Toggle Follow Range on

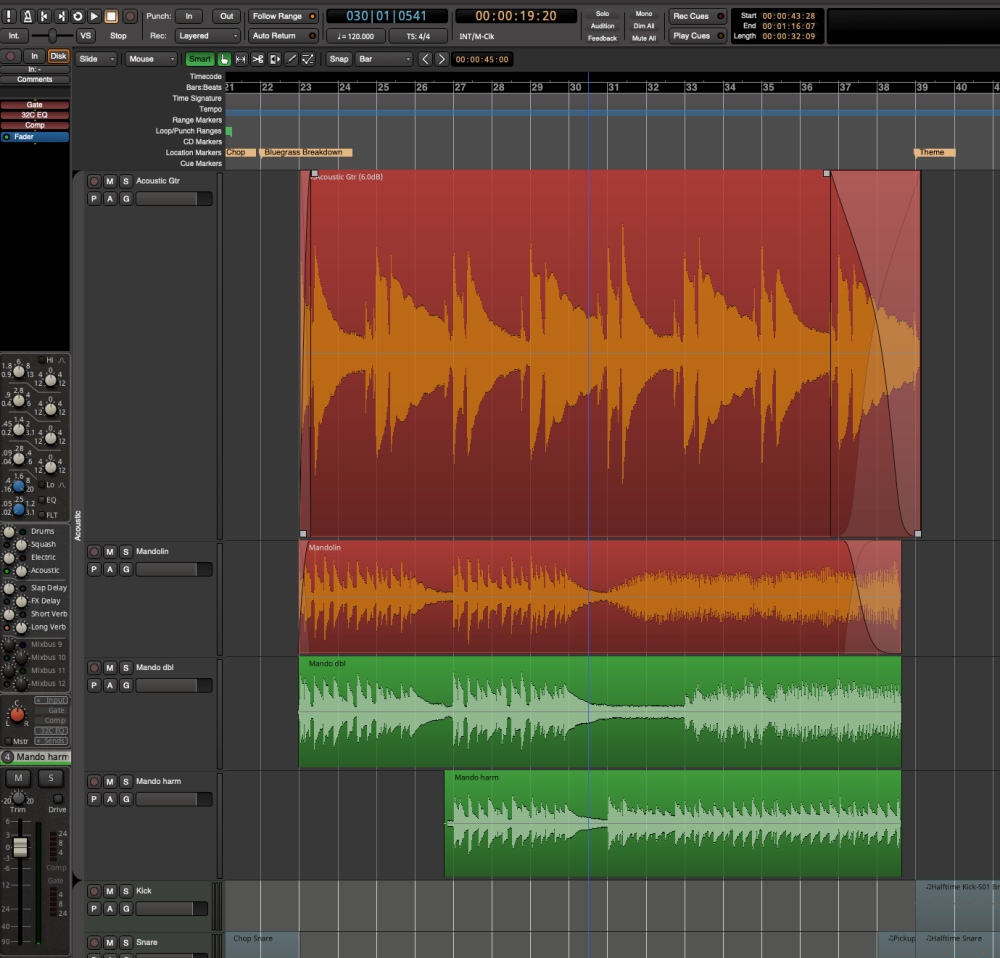(282, 15)
